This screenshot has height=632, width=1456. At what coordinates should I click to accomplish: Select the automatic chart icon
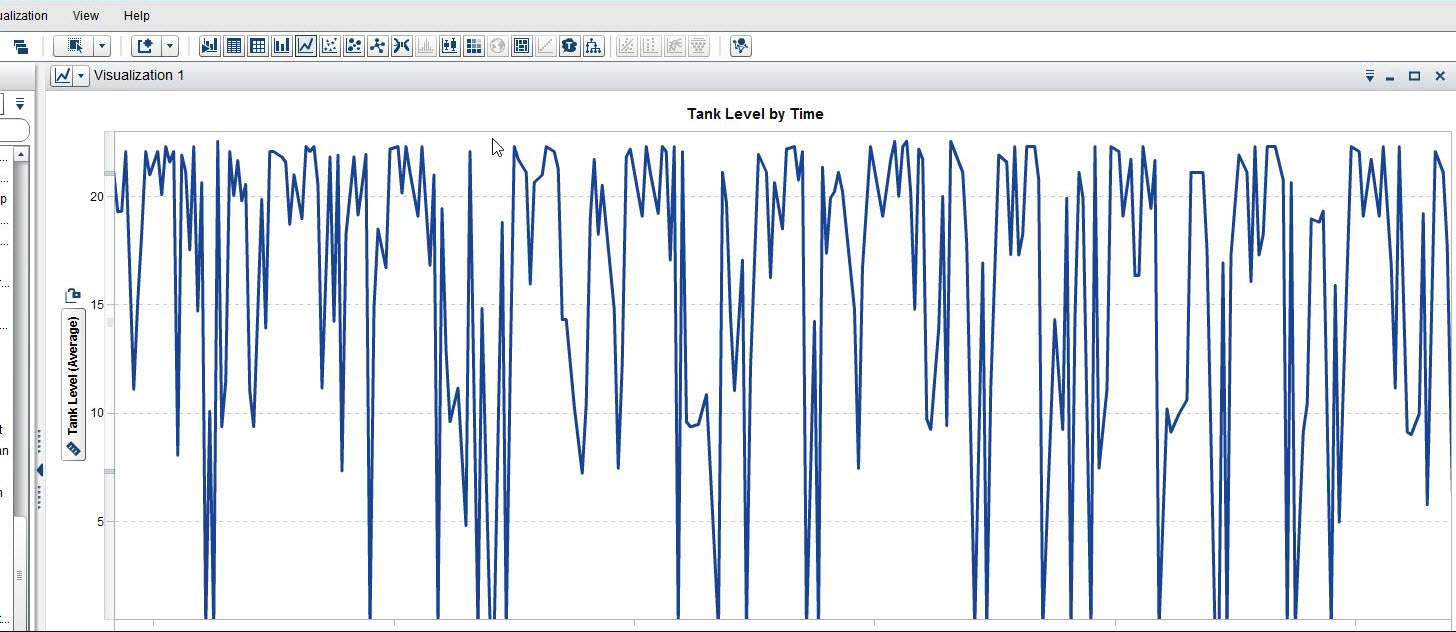point(209,45)
